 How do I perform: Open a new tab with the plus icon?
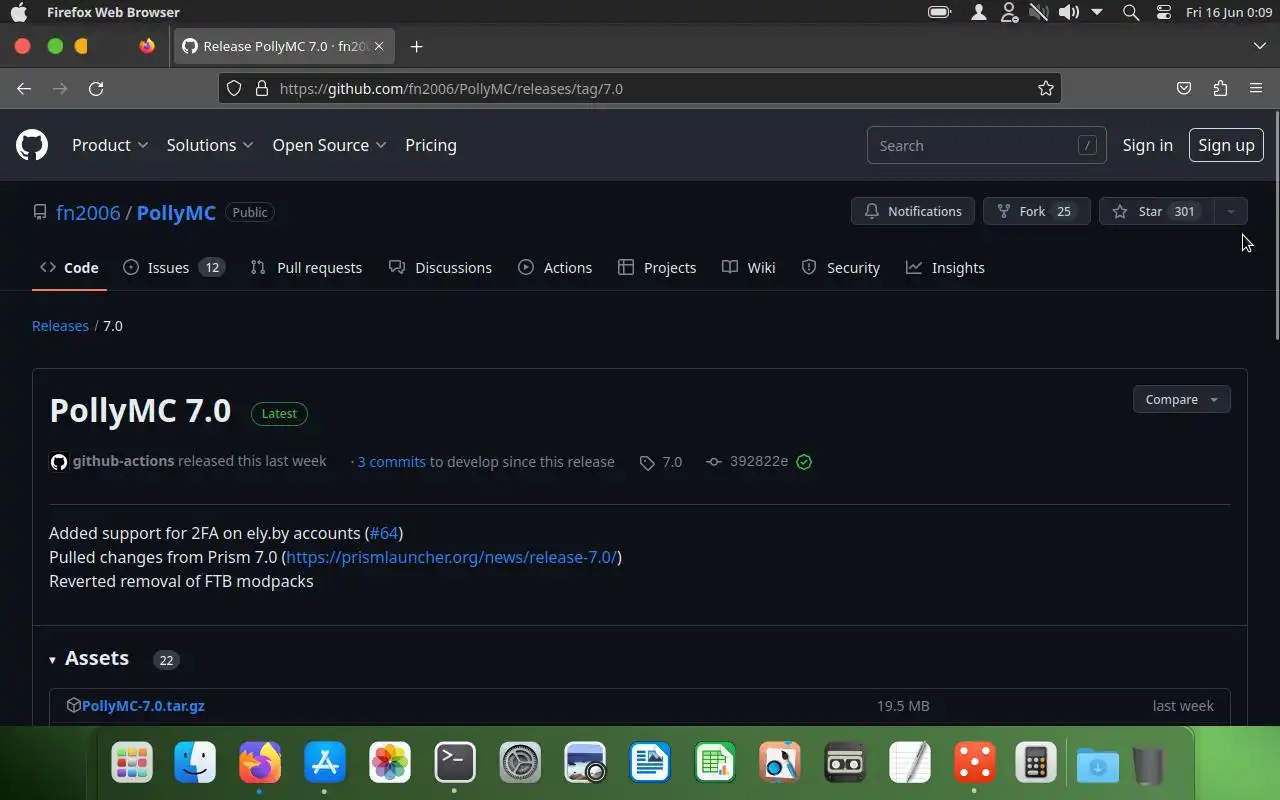pos(416,46)
